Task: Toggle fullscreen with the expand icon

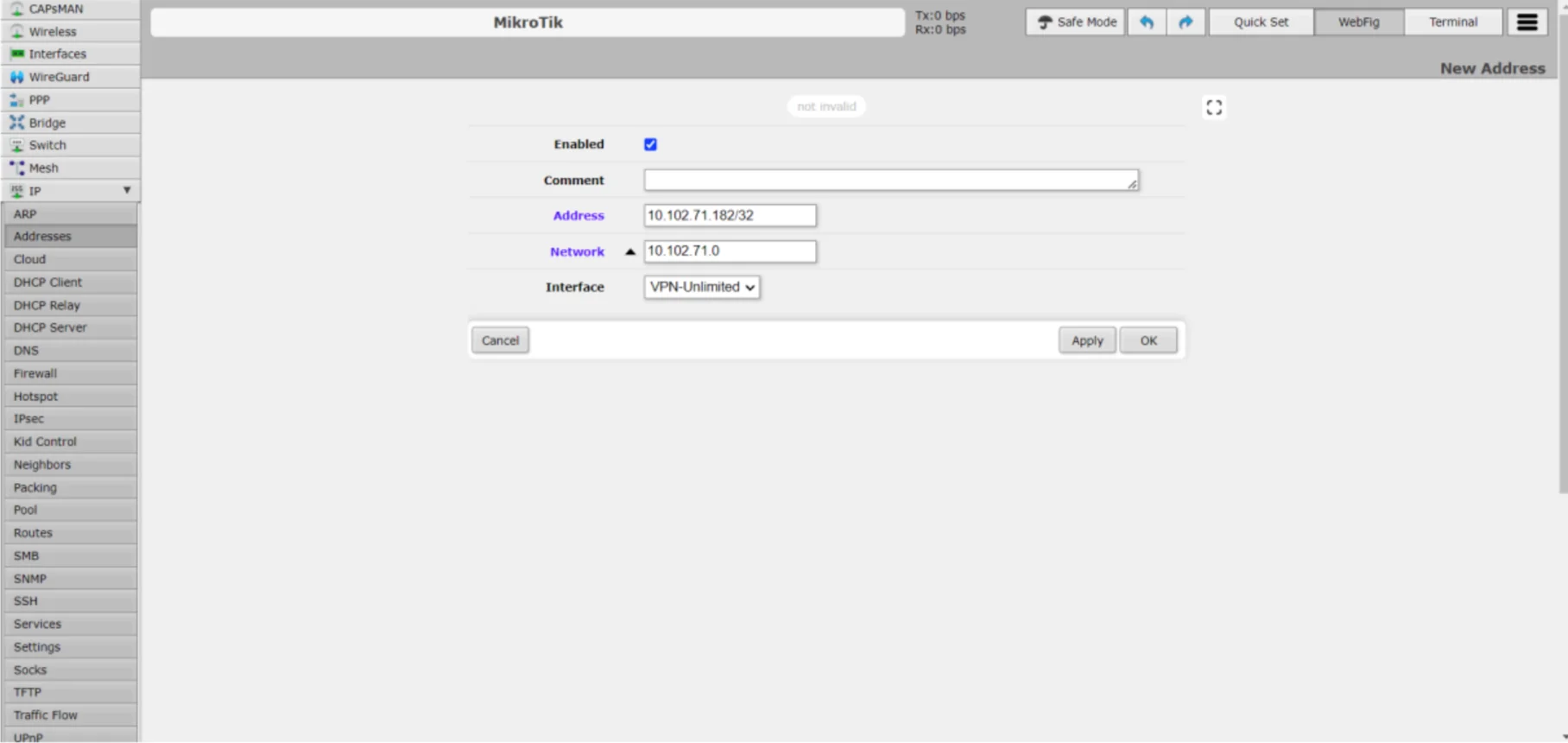Action: [1214, 107]
